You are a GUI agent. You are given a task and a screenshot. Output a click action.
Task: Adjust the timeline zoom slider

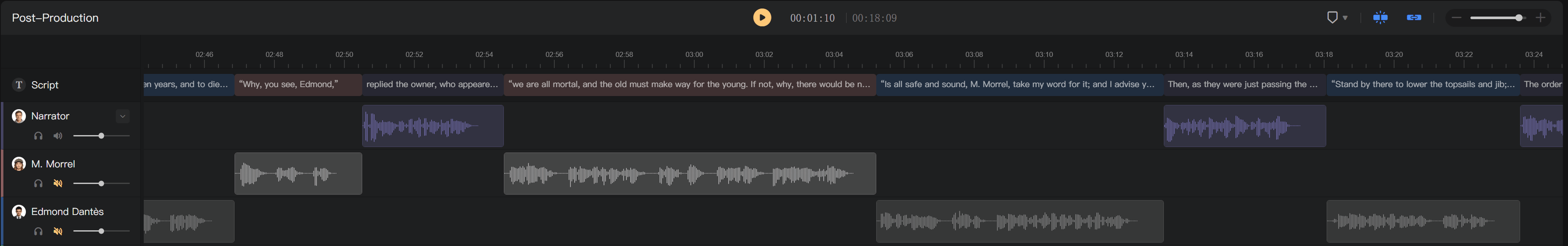[x=1498, y=18]
